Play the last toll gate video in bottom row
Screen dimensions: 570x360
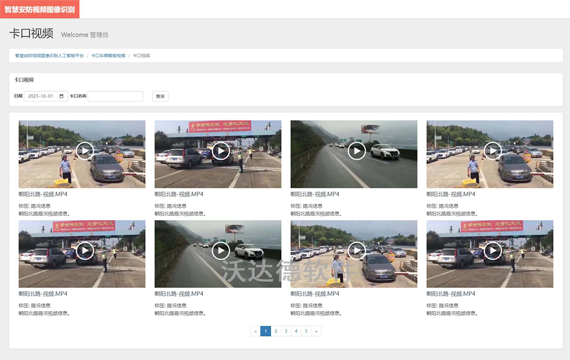tap(493, 251)
